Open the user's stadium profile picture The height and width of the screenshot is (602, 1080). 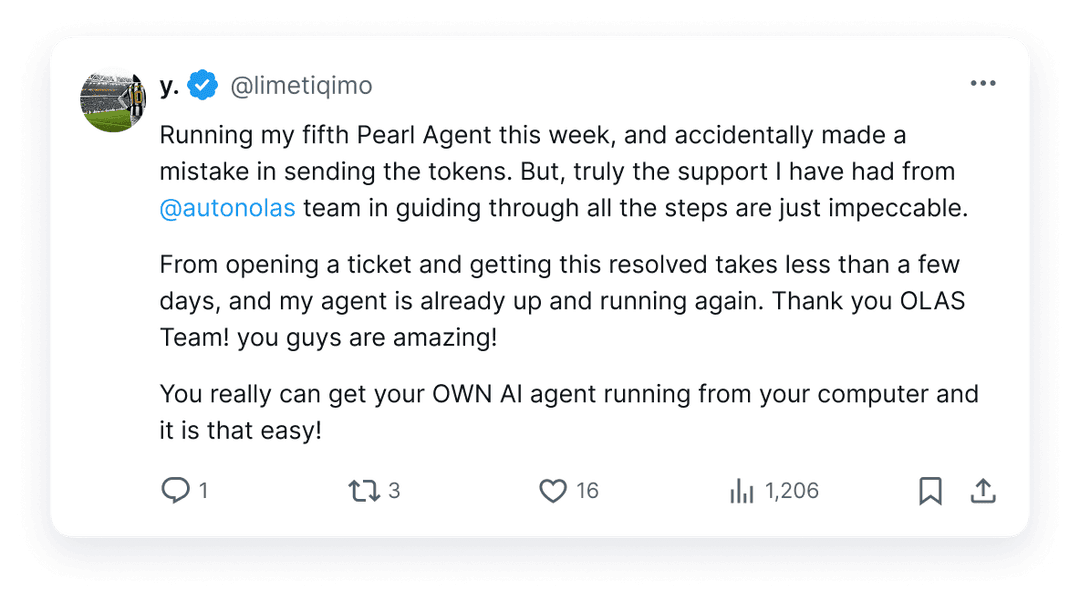113,100
